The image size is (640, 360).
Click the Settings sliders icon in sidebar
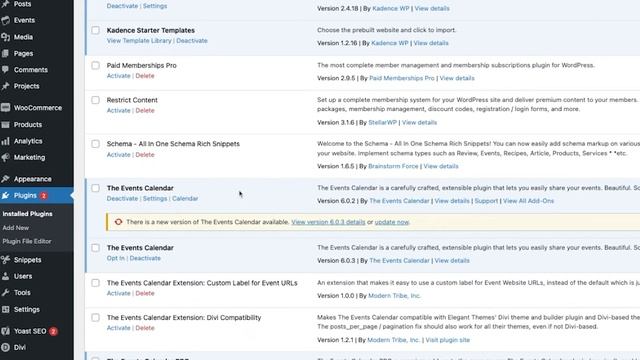(5, 309)
